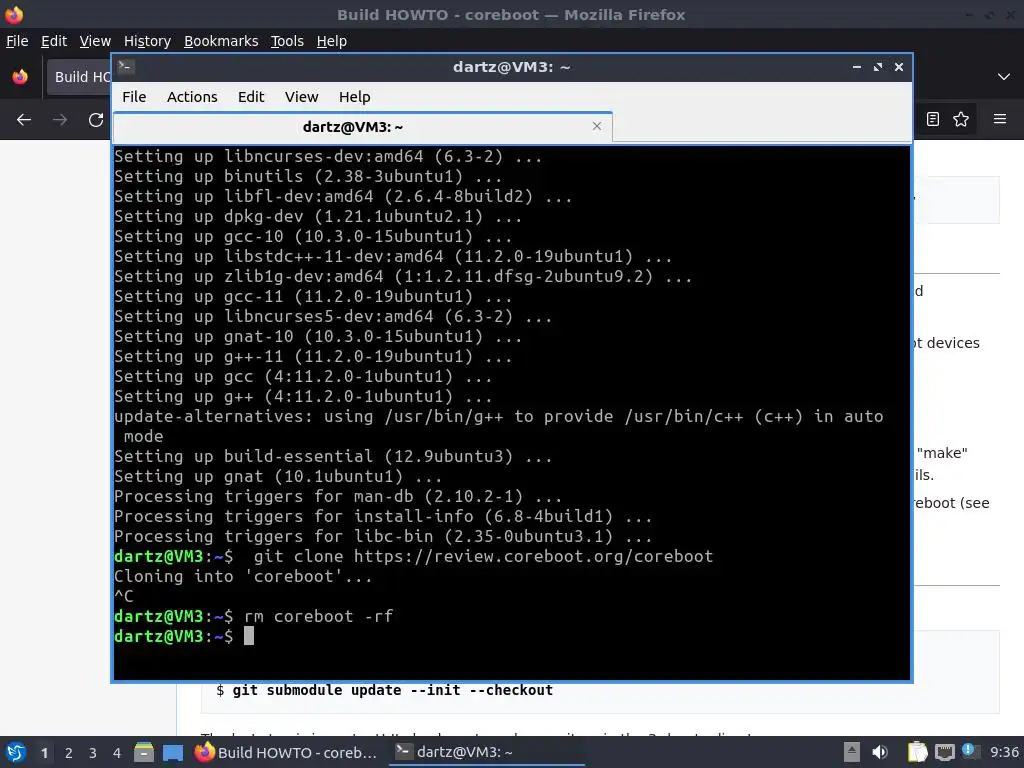This screenshot has width=1024, height=768.
Task: Open the update notification tray icon
Action: coord(970,751)
